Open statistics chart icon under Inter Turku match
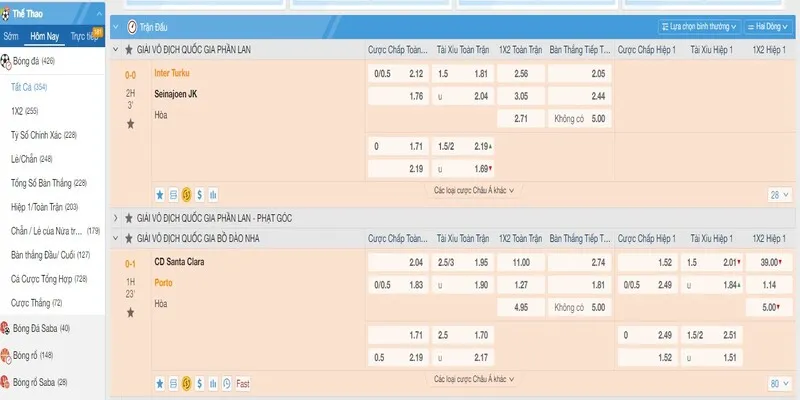The height and width of the screenshot is (400, 800). (x=213, y=194)
